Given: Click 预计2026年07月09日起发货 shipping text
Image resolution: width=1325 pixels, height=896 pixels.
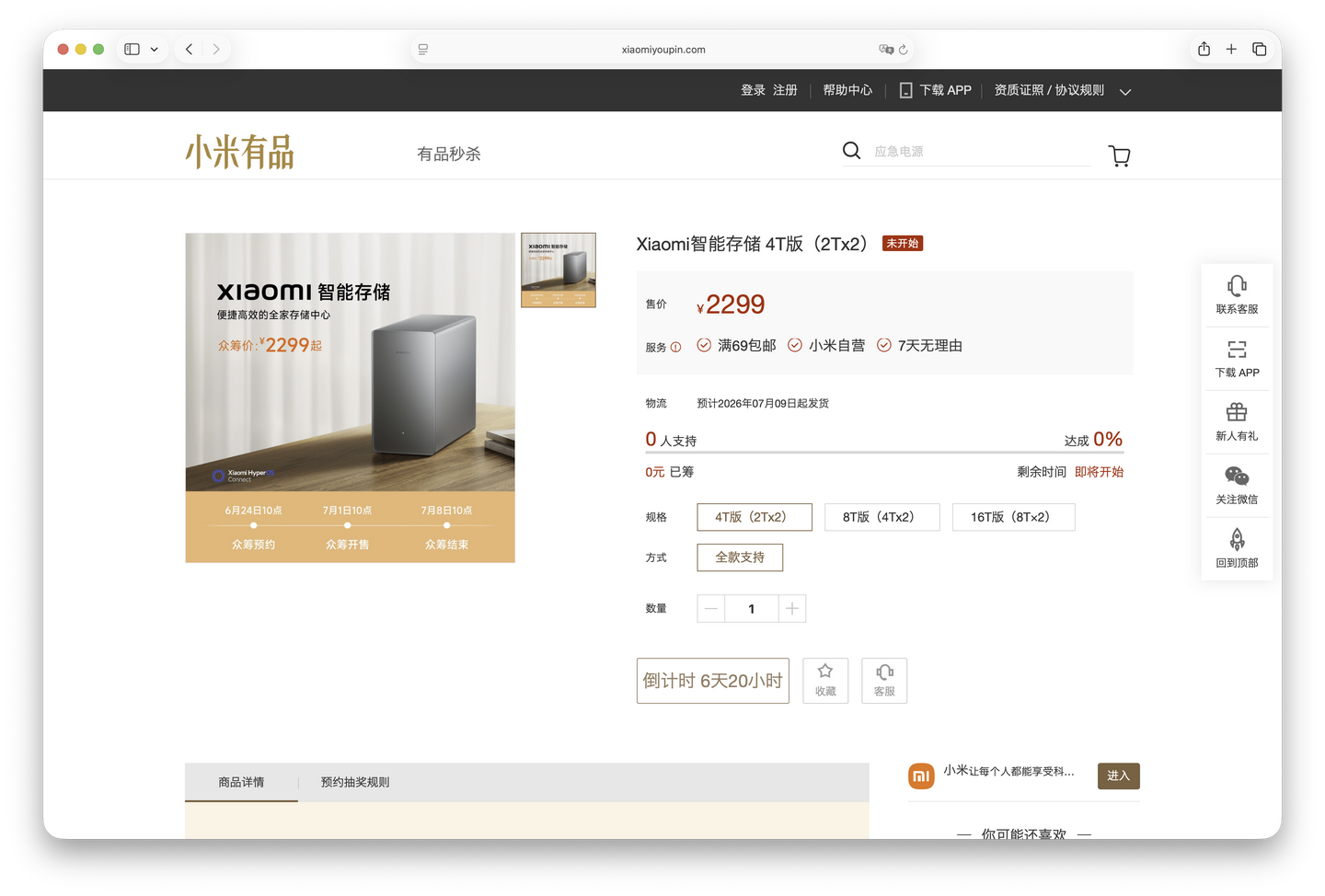Looking at the screenshot, I should click(x=763, y=403).
